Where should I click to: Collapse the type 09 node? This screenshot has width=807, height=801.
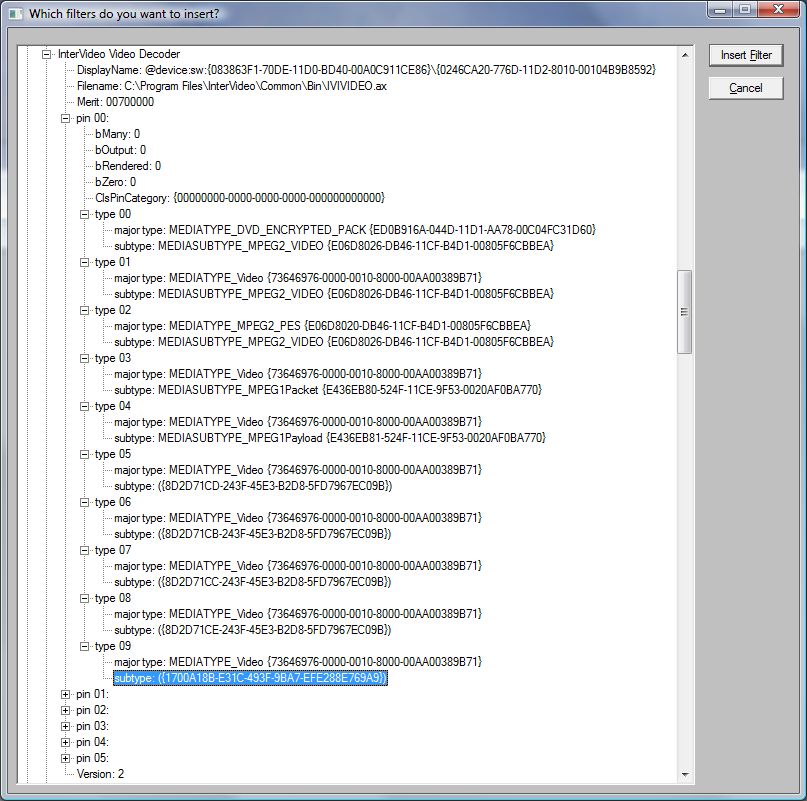85,646
